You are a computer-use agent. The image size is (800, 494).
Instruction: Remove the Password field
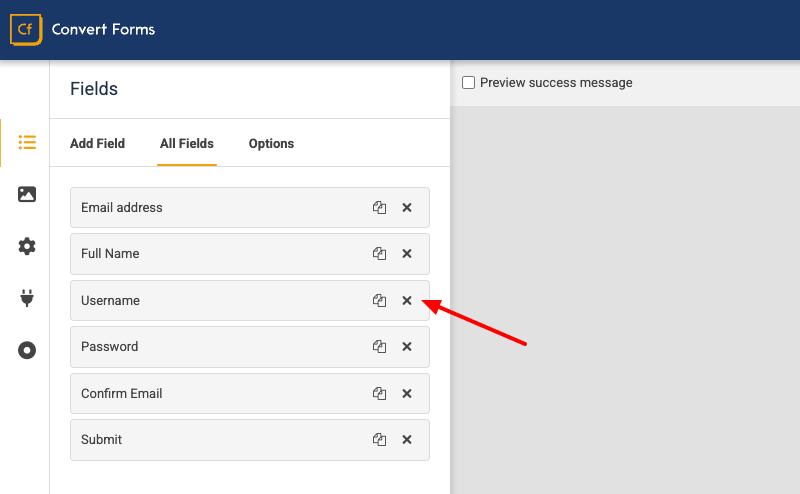tap(407, 347)
